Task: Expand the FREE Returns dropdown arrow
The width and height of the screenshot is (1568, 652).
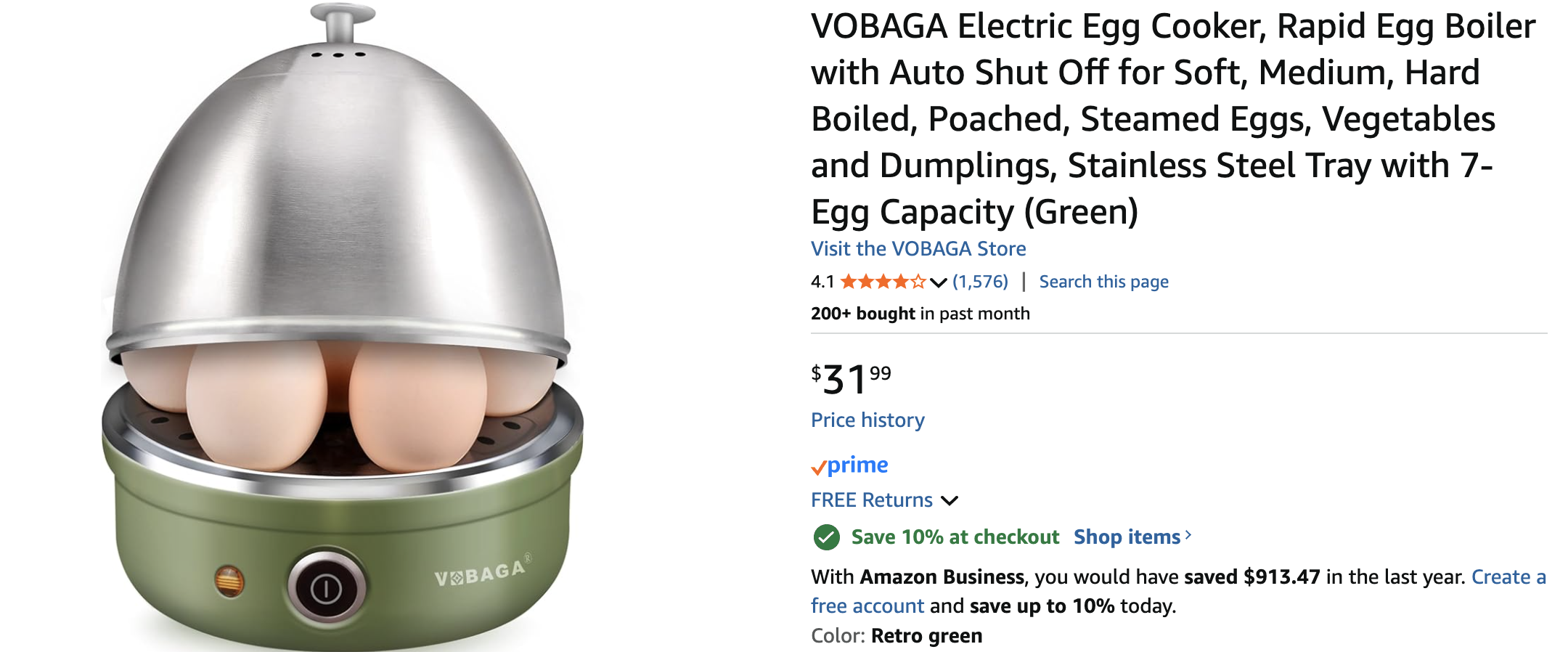Action: [x=950, y=500]
